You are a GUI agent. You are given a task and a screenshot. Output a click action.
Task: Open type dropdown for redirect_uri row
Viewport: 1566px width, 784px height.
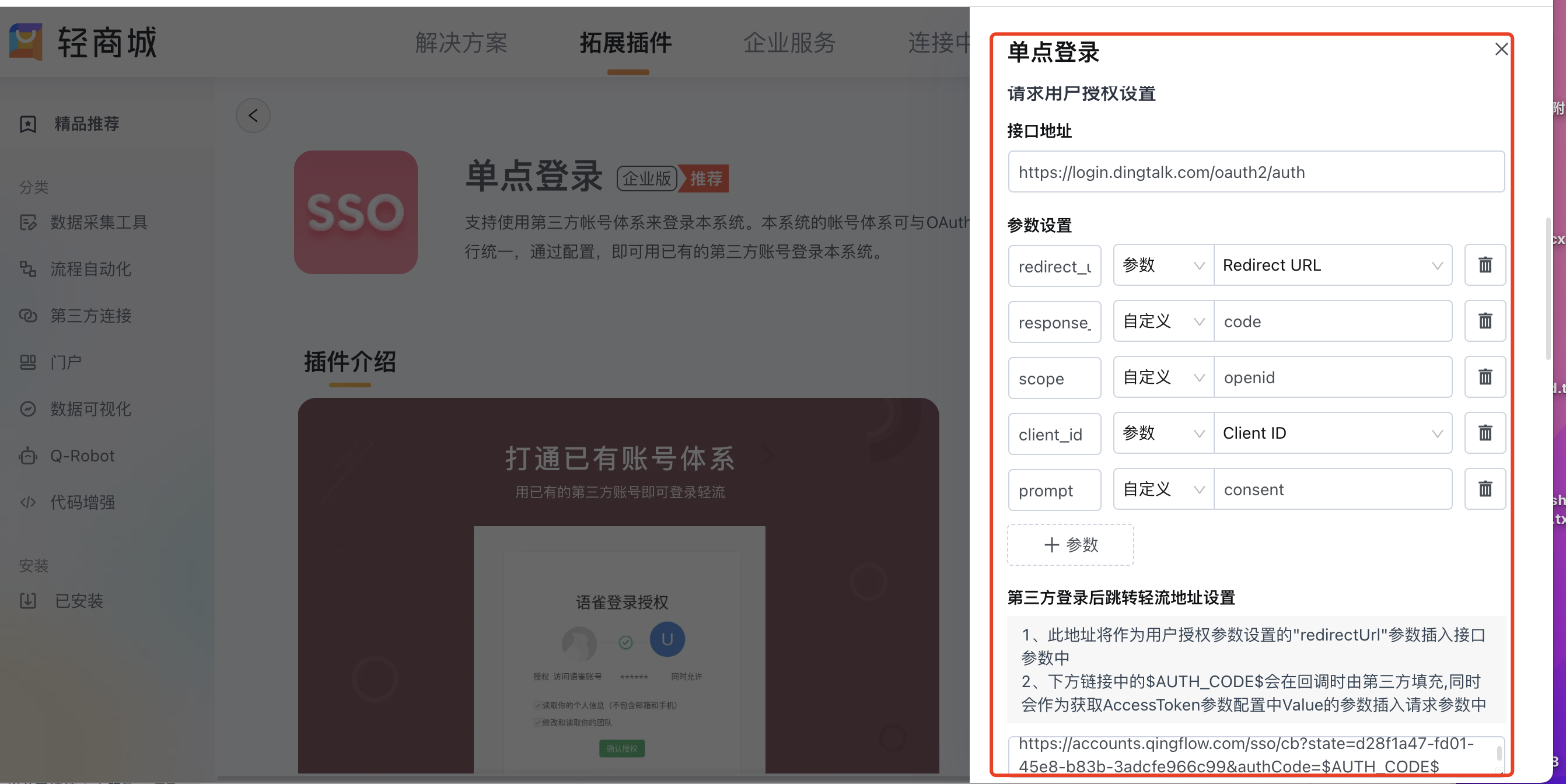coord(1163,265)
